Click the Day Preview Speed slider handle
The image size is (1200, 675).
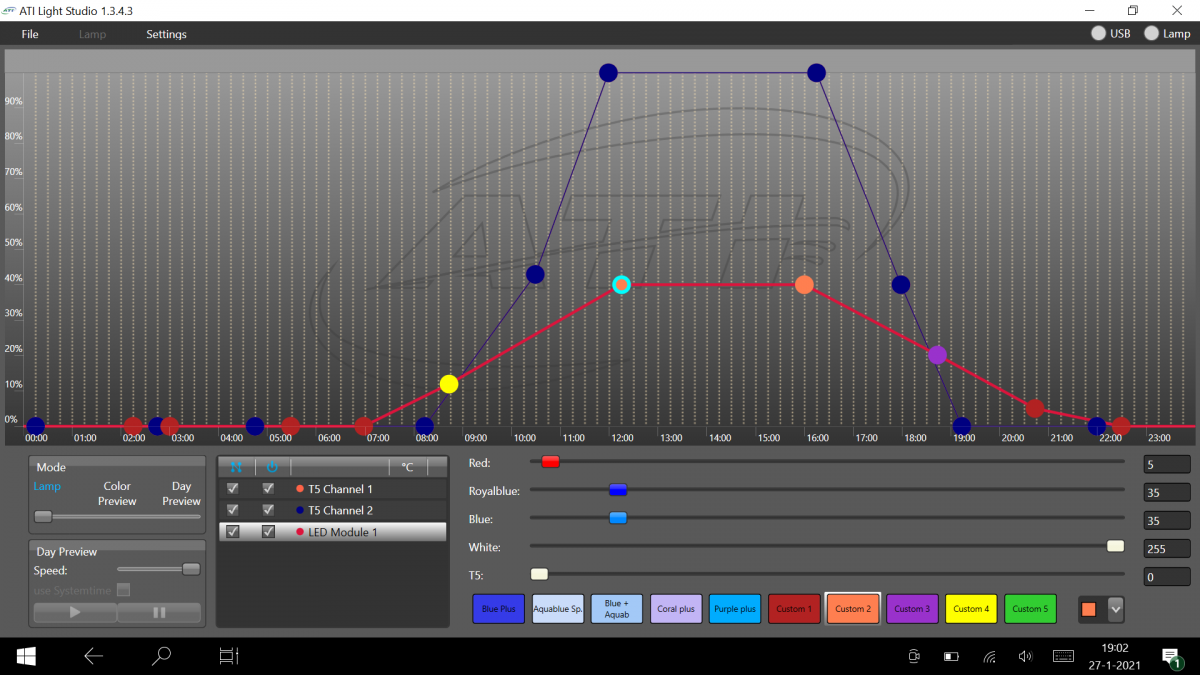191,569
